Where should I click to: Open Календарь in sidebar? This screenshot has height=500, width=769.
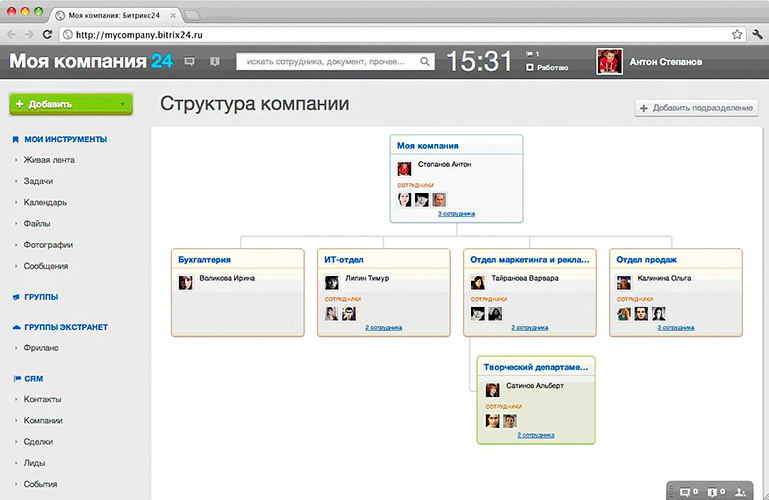pyautogui.click(x=45, y=202)
